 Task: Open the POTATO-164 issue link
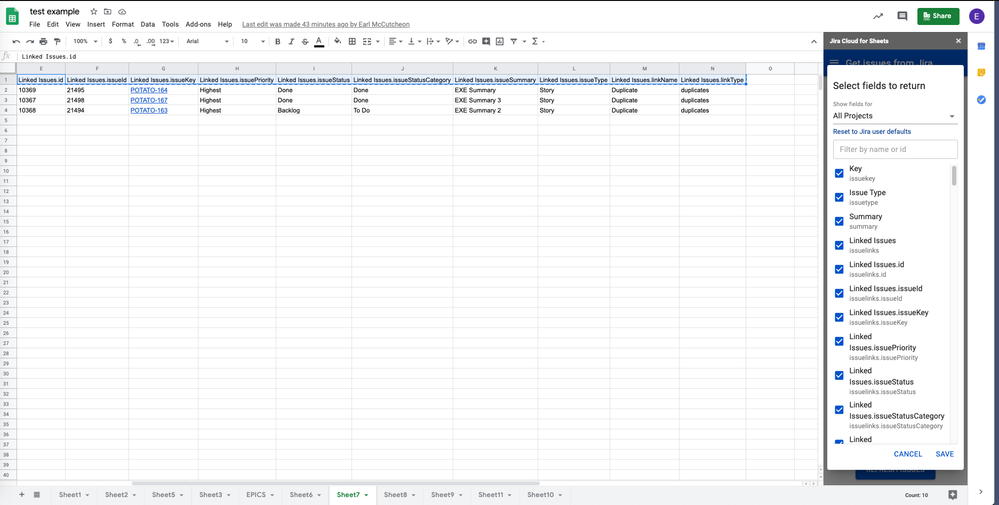[149, 90]
